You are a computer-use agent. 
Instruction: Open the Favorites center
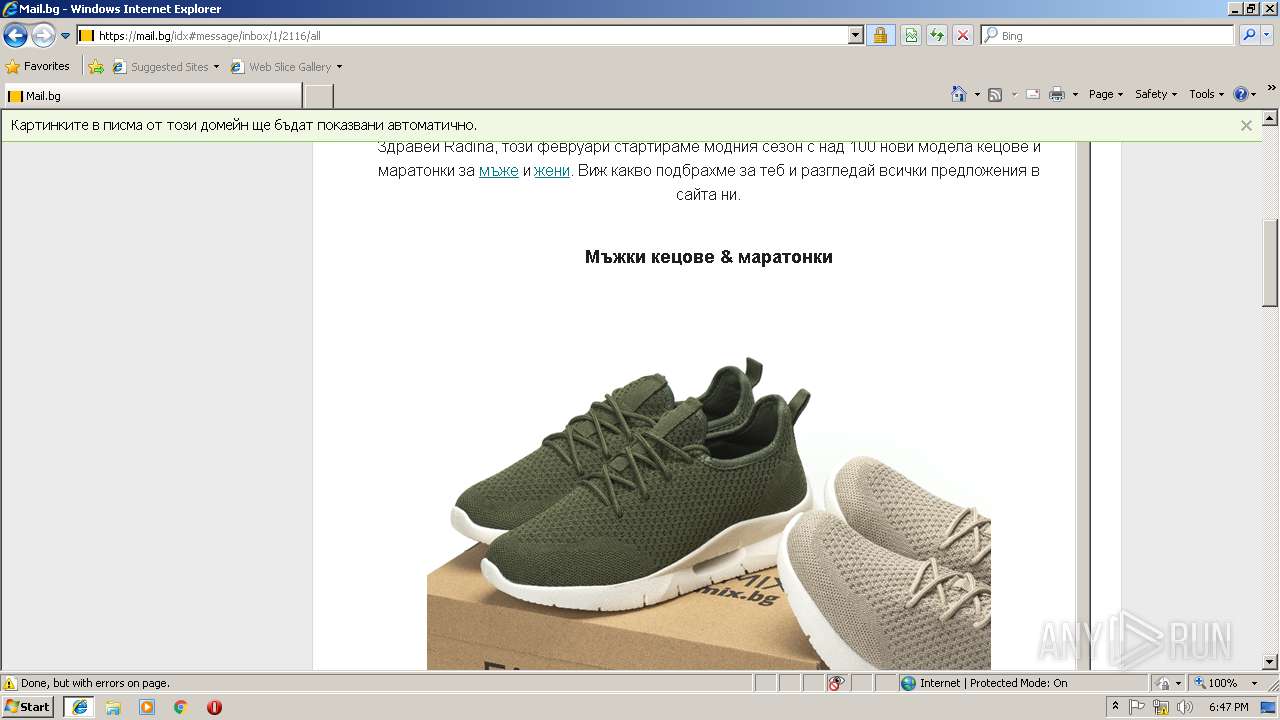(37, 67)
